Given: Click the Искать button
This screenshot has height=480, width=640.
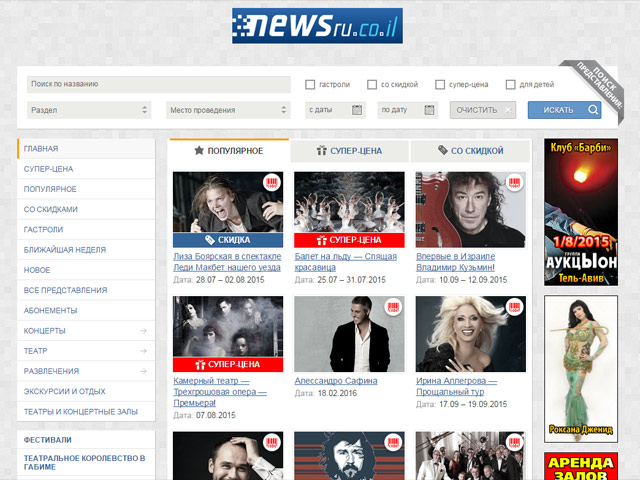Looking at the screenshot, I should (x=564, y=110).
